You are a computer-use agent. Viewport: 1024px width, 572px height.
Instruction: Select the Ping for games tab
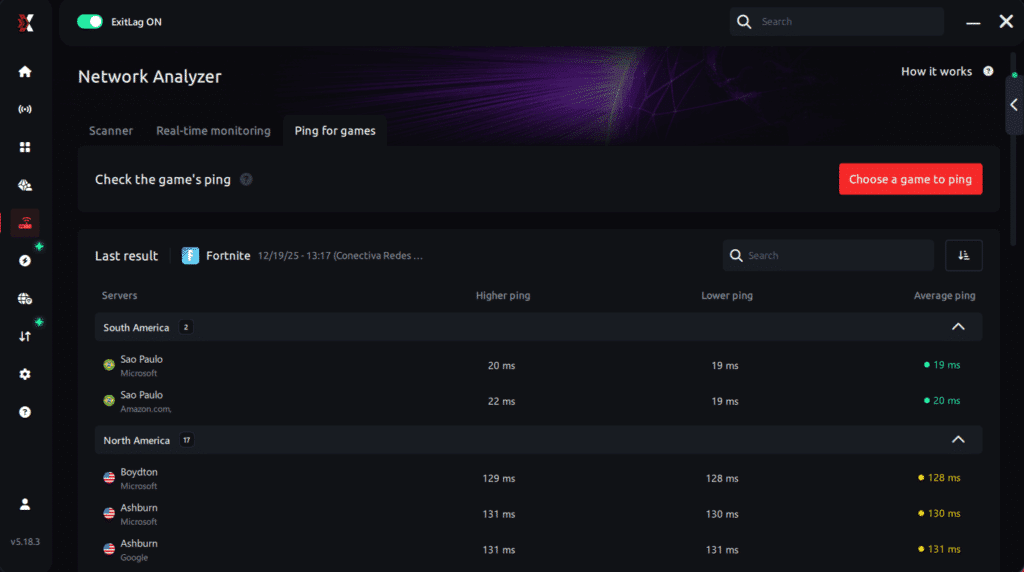(335, 131)
